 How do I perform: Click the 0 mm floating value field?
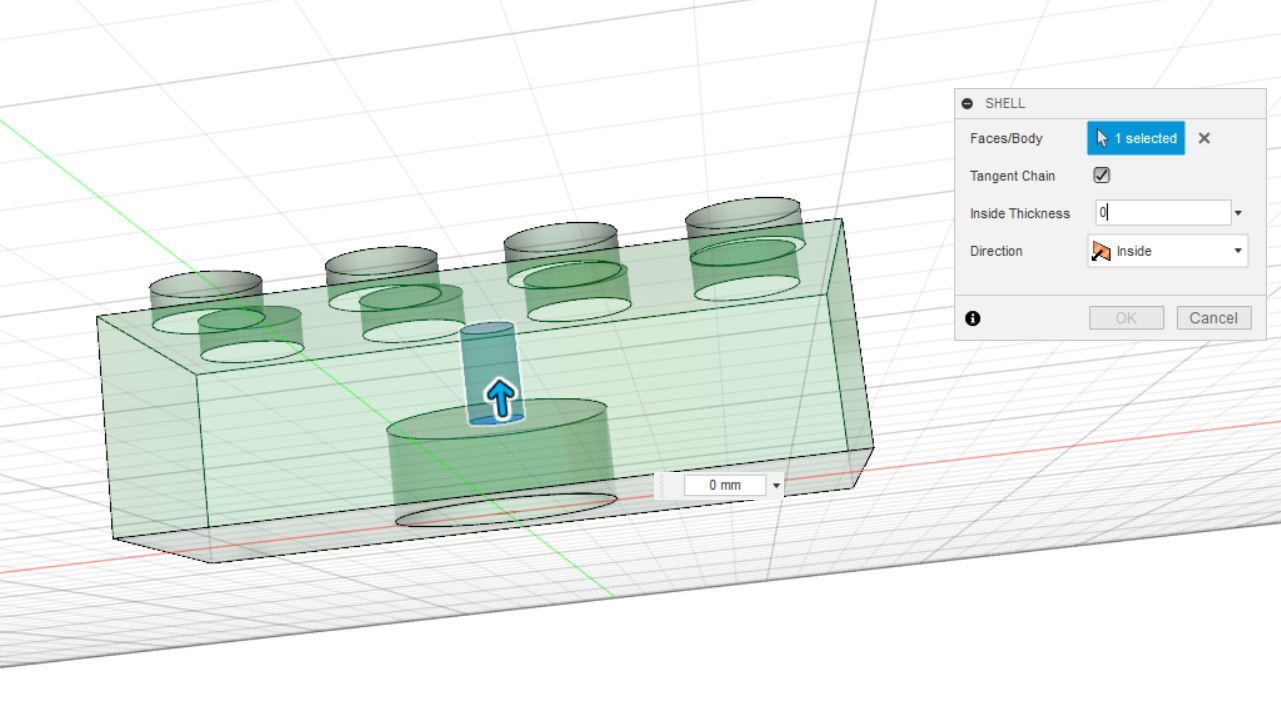tap(725, 485)
